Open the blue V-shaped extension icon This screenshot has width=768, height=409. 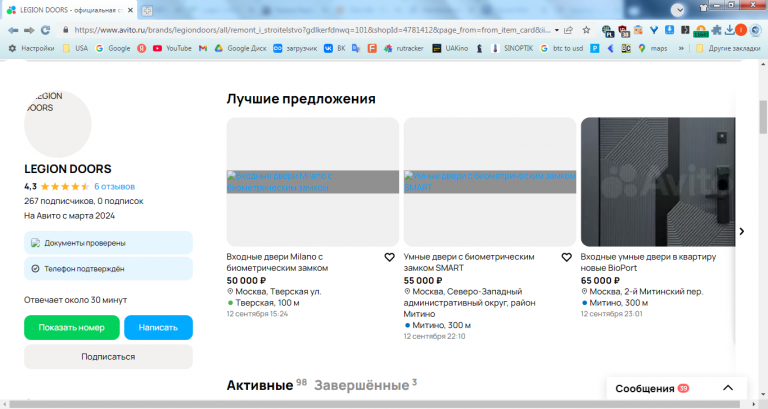[654, 30]
